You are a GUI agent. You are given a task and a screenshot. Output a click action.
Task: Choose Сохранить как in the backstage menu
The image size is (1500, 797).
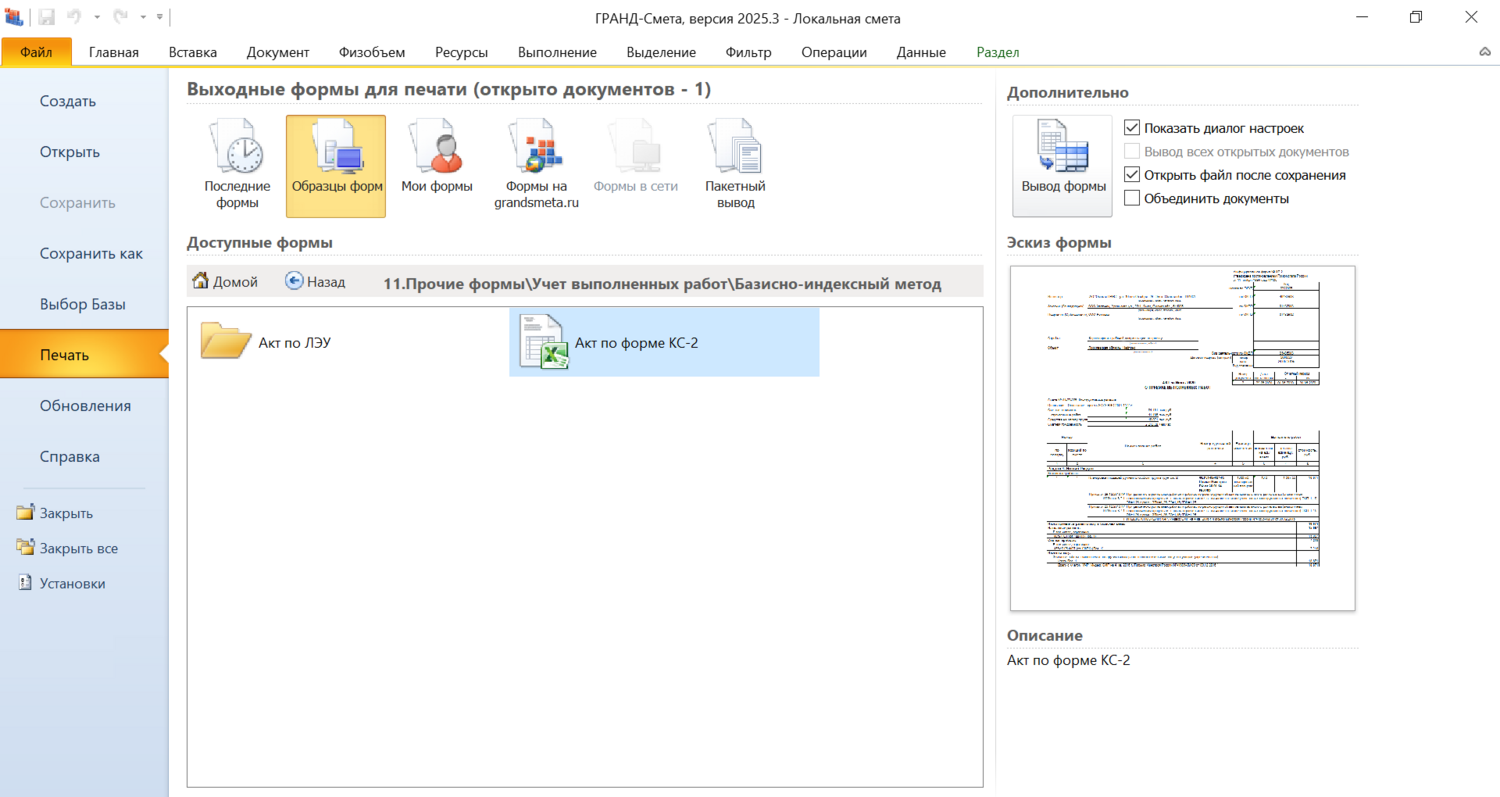[x=84, y=254]
